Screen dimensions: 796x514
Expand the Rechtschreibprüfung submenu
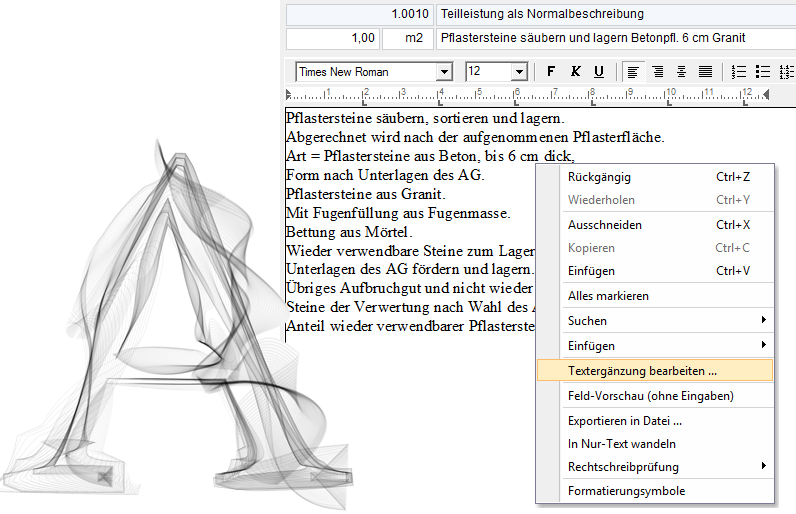(x=655, y=467)
